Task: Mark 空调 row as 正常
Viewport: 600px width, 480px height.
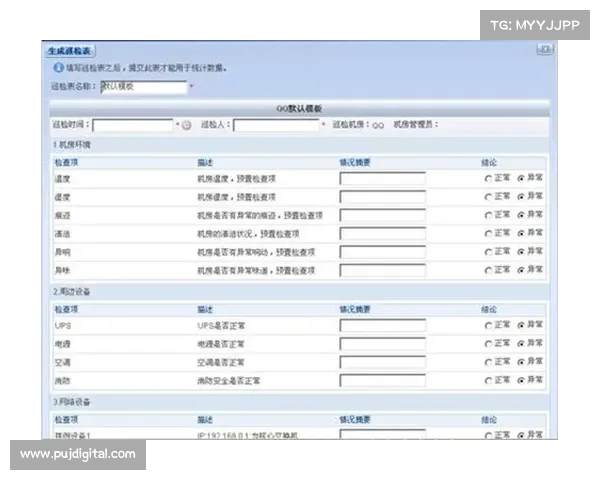Action: point(488,362)
